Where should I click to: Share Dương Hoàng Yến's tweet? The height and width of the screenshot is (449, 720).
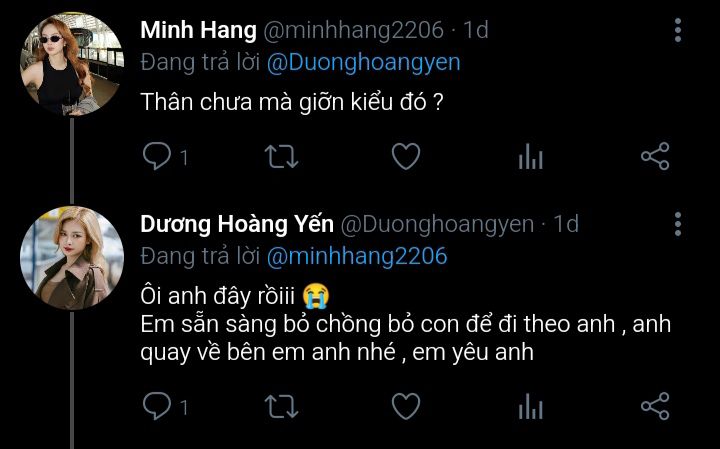coord(654,405)
